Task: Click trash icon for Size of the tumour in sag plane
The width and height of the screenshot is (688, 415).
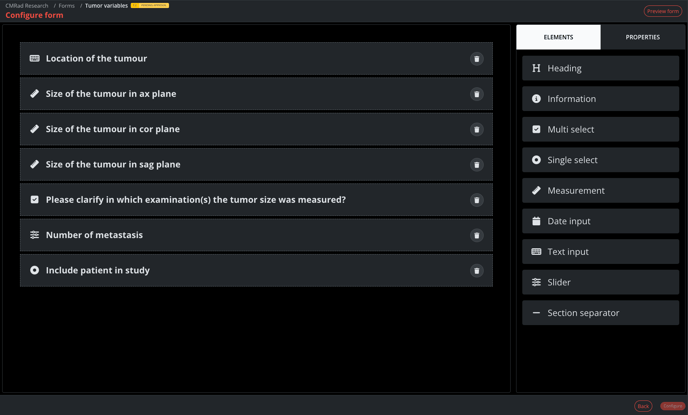Action: coord(477,165)
